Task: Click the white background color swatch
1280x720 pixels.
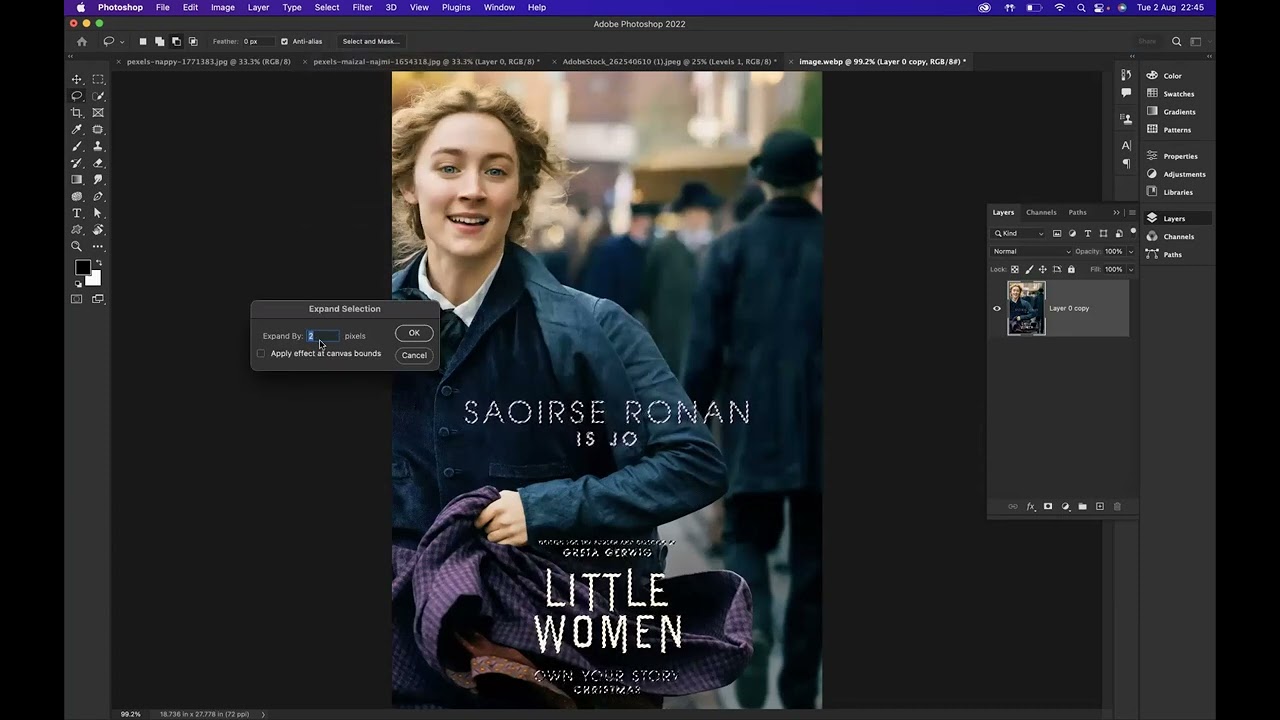Action: pos(95,279)
